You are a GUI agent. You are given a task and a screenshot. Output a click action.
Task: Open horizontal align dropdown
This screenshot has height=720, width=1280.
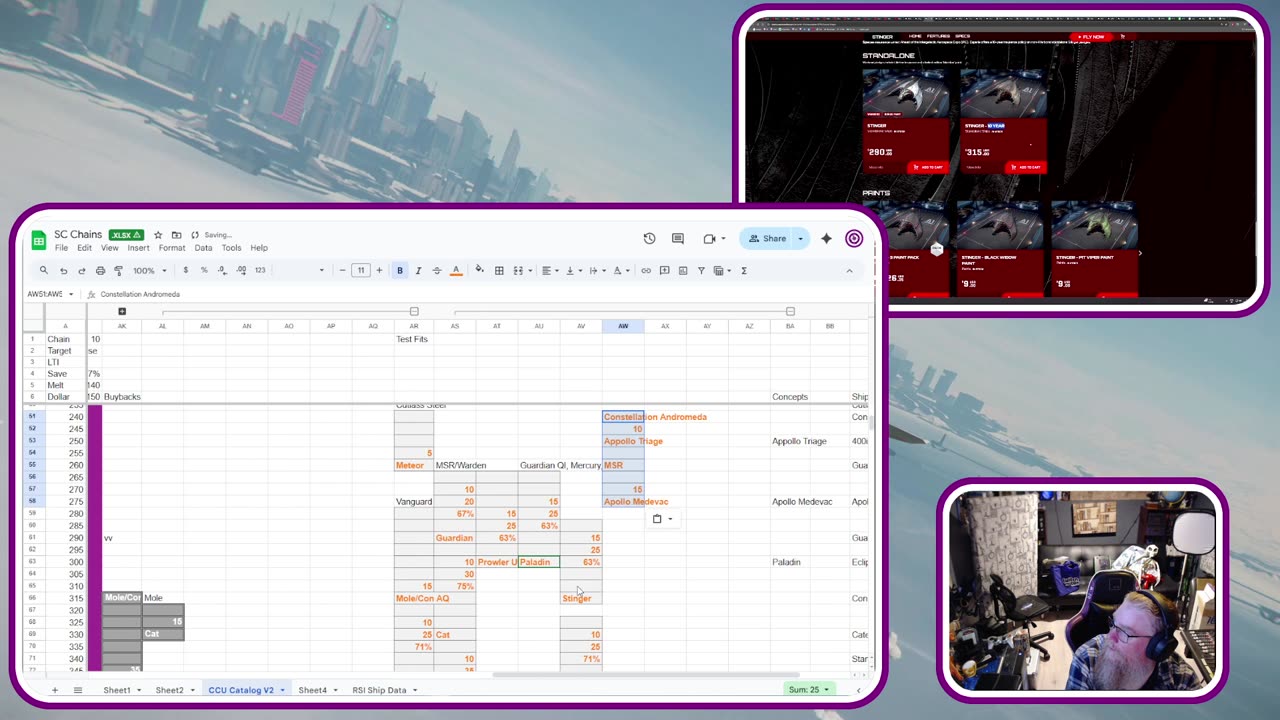[549, 270]
